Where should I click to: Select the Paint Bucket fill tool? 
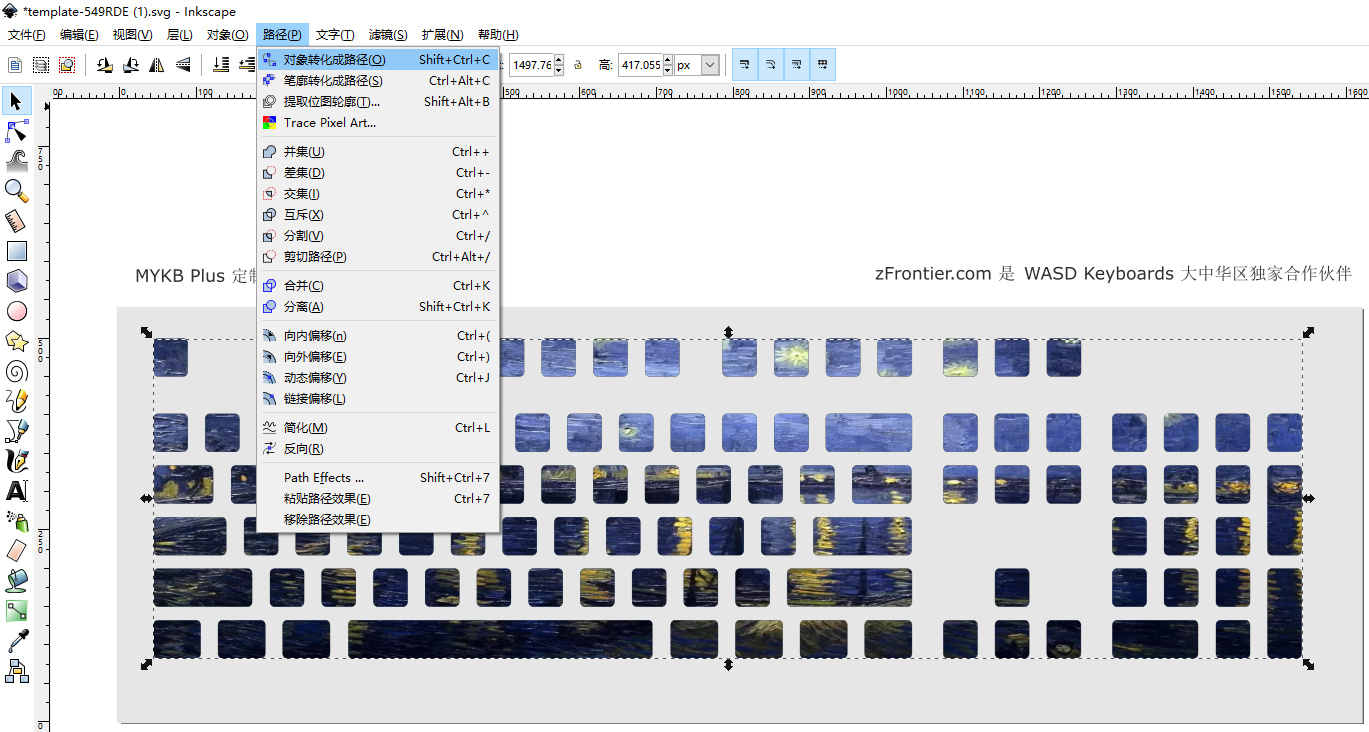(x=16, y=580)
